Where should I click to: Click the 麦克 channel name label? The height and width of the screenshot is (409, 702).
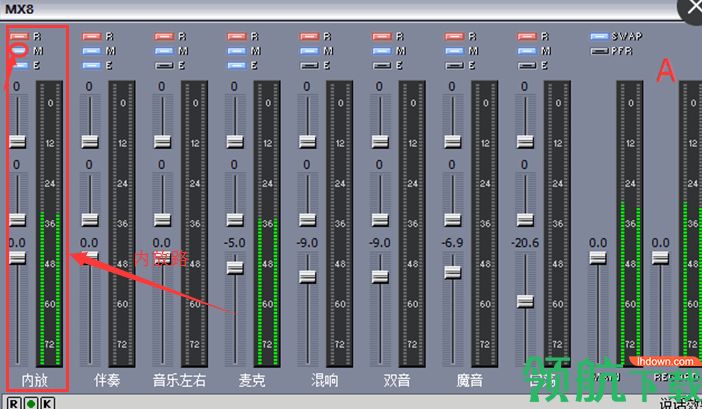[252, 380]
